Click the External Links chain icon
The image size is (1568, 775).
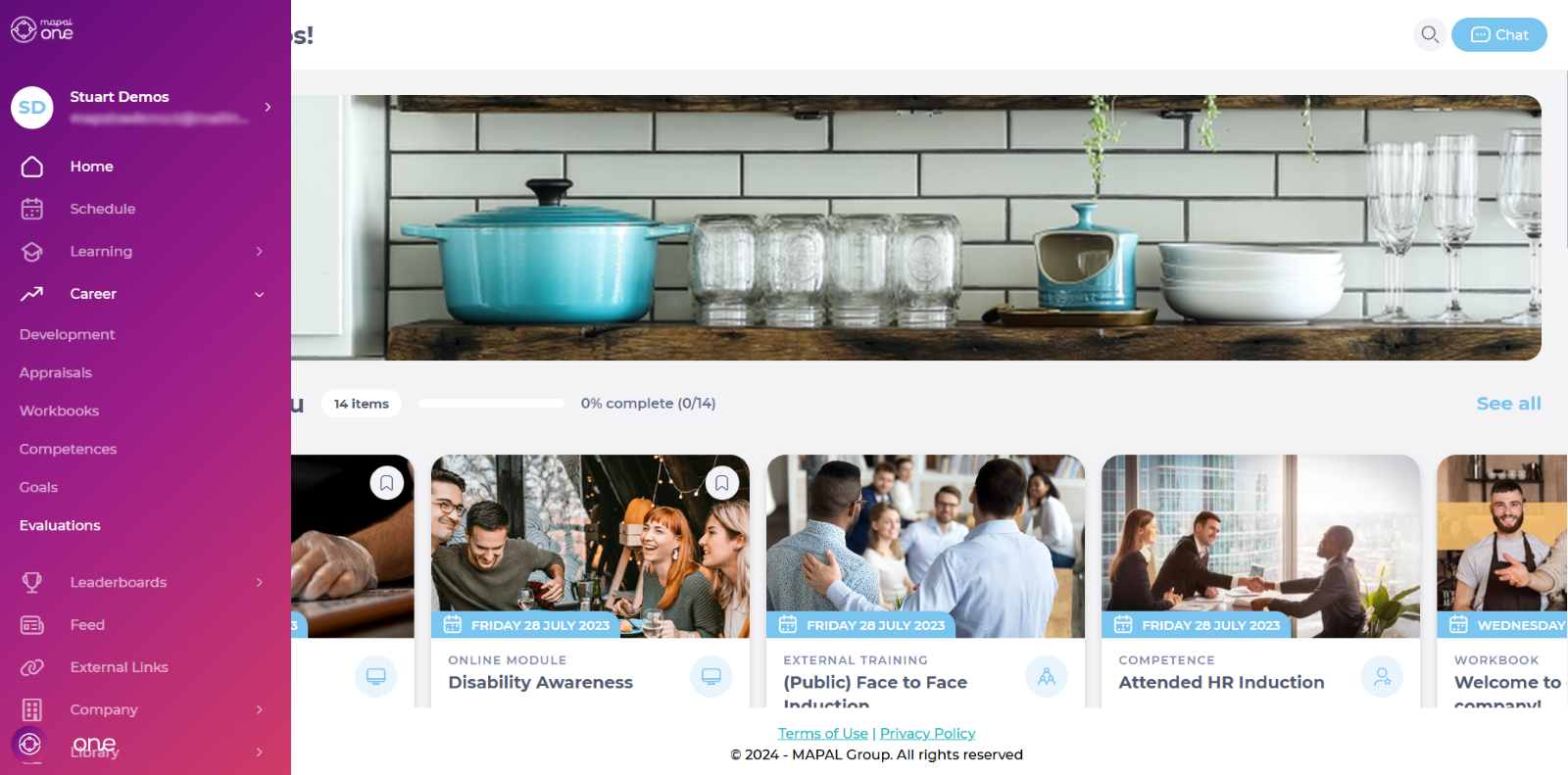[x=32, y=667]
